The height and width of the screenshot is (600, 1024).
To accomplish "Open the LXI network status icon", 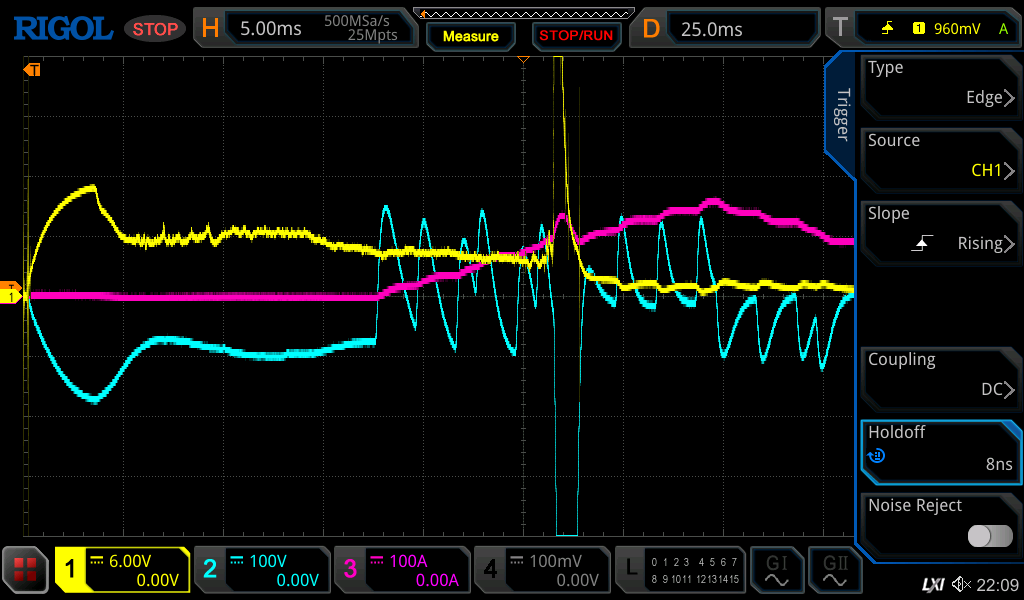I will click(x=932, y=584).
